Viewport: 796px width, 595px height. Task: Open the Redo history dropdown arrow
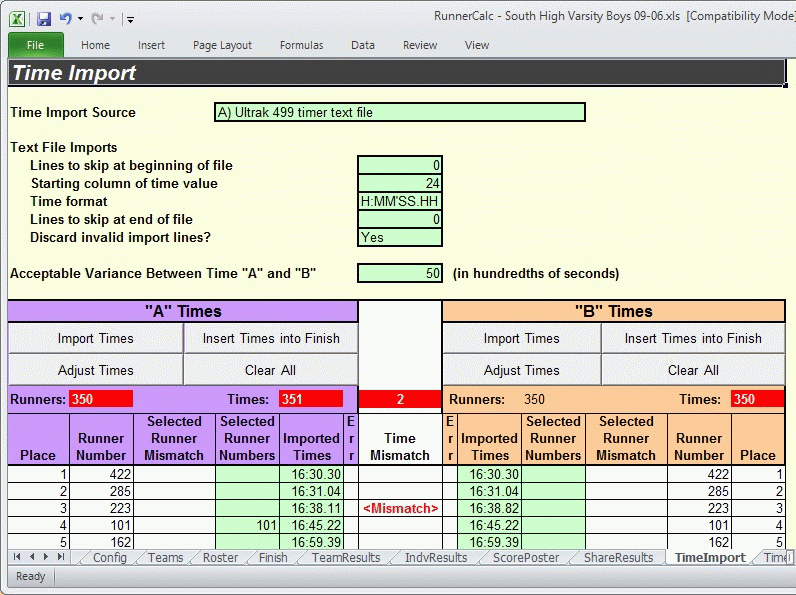tap(112, 19)
